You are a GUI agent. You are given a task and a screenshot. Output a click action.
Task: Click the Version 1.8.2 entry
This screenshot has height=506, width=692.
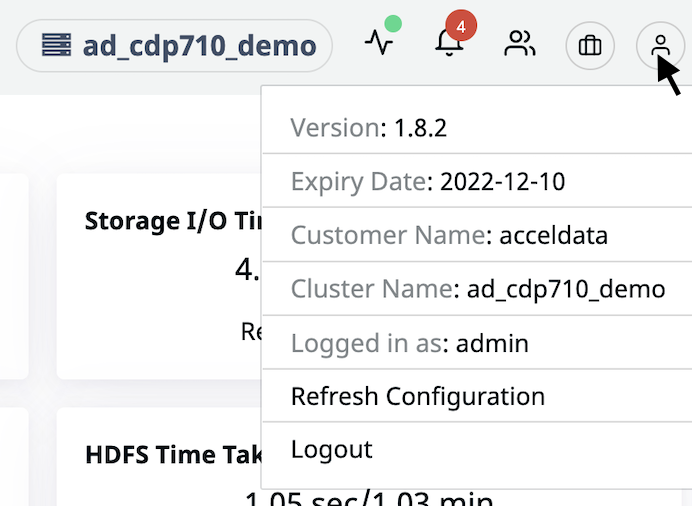(x=477, y=128)
